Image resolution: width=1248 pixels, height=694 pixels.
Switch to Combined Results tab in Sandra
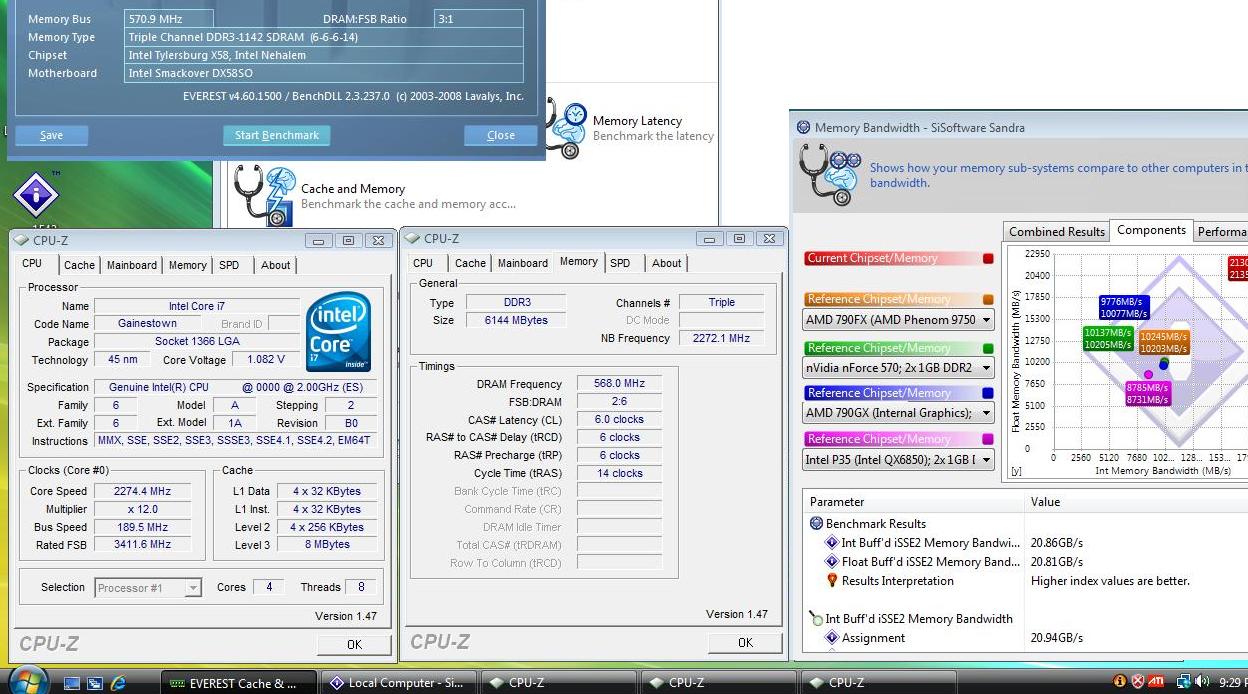1057,232
